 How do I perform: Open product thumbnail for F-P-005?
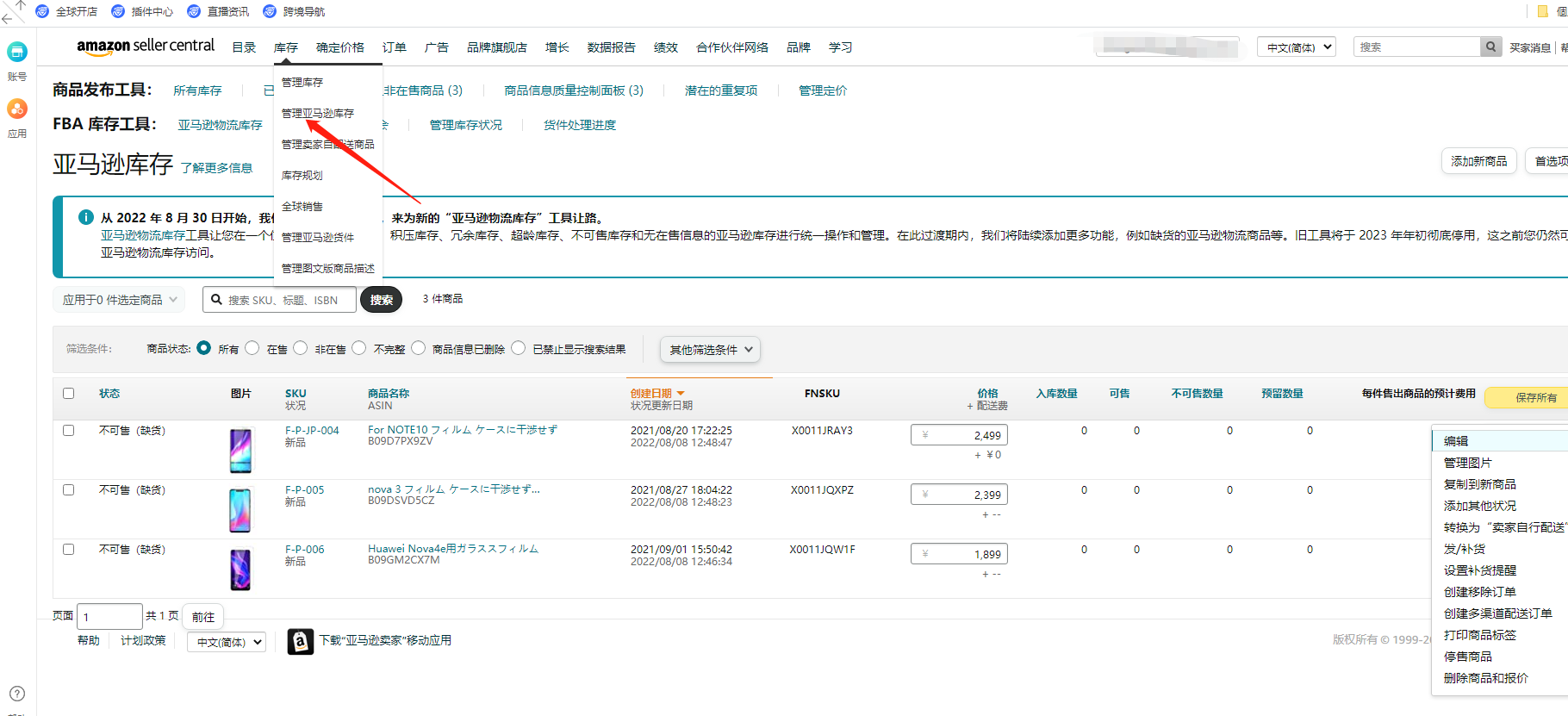click(240, 510)
